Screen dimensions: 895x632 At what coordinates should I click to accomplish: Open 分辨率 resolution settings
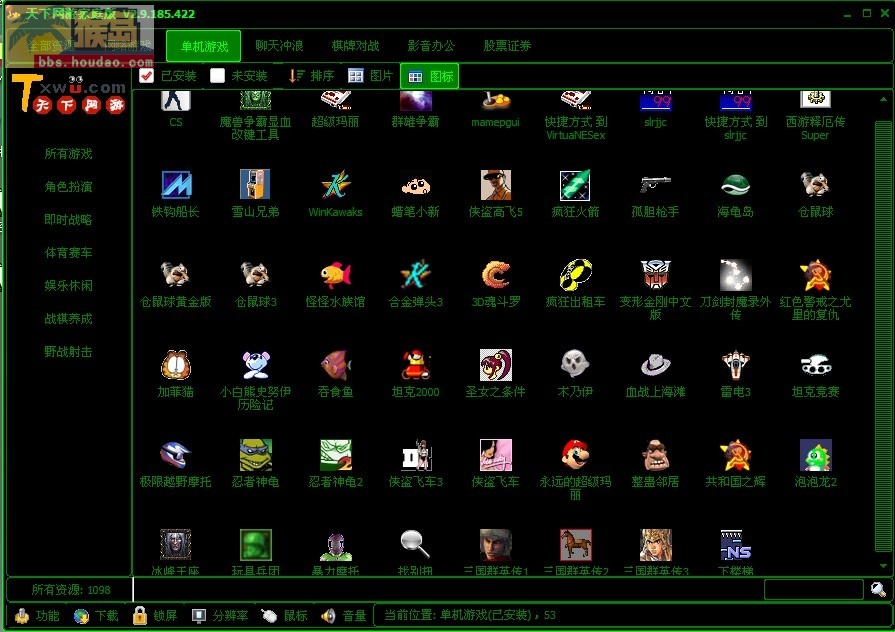pyautogui.click(x=220, y=615)
